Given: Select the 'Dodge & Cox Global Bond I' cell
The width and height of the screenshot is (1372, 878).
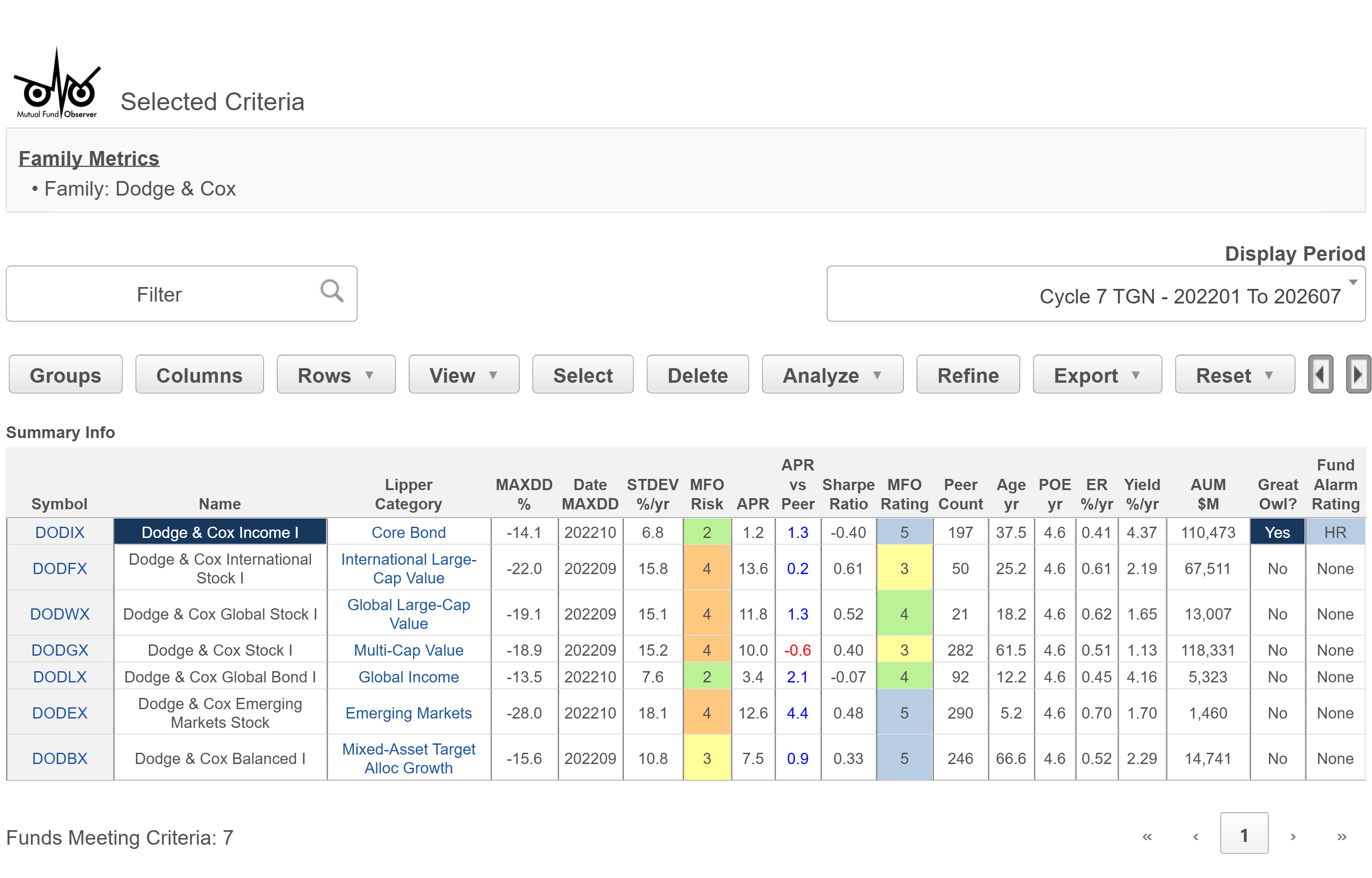Looking at the screenshot, I should coord(220,676).
